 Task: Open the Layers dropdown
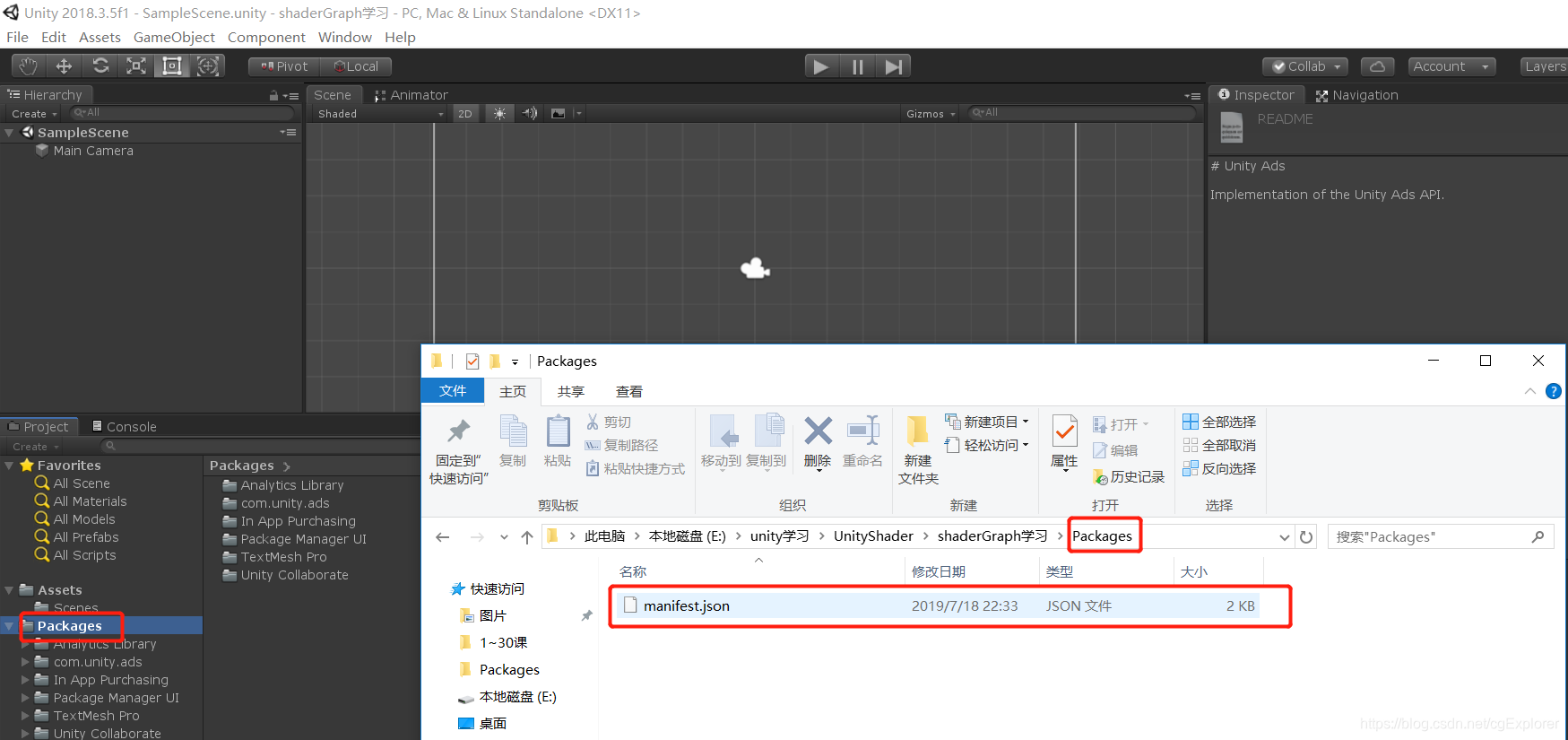click(1544, 66)
